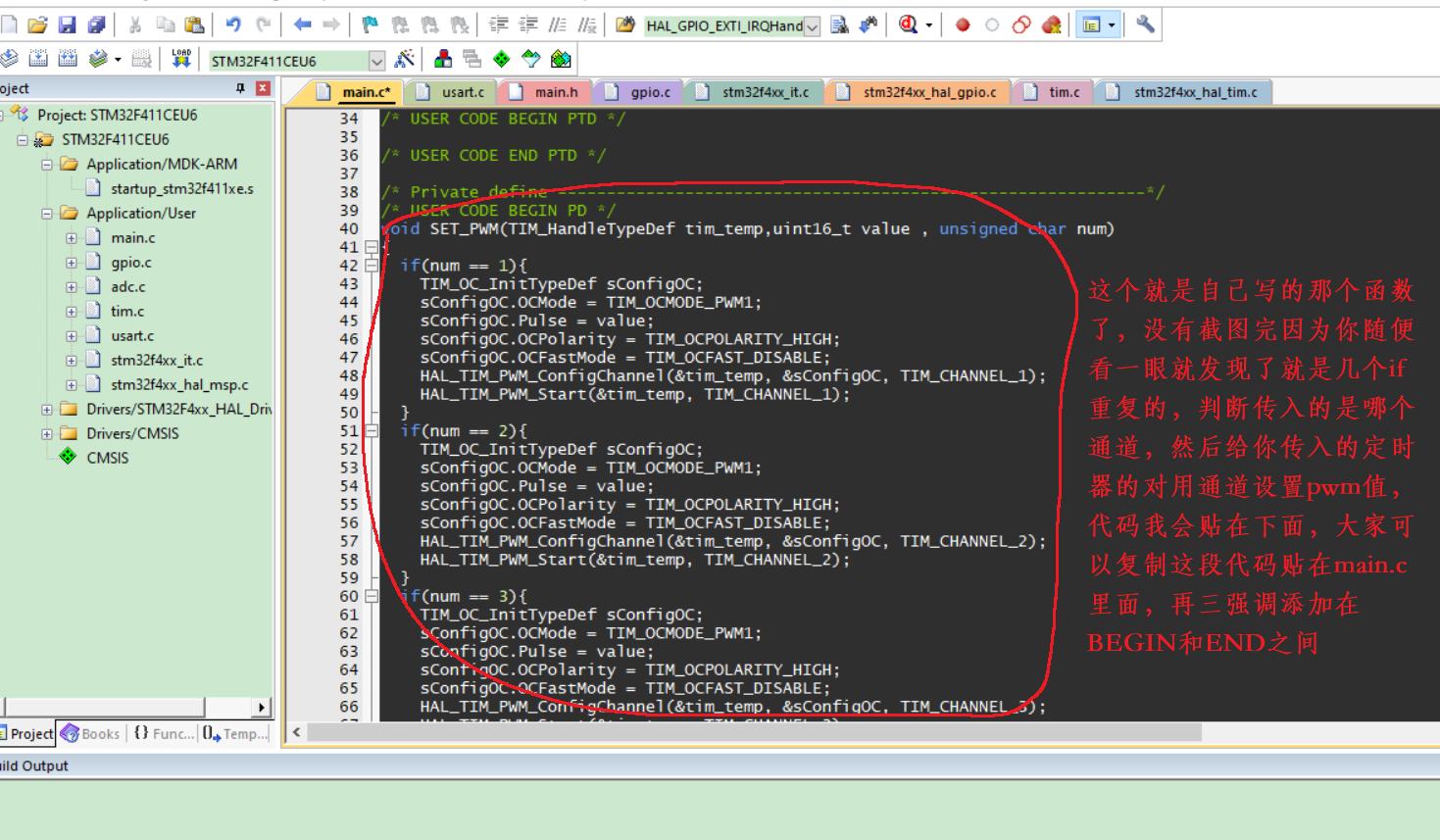Select the Build target icon

point(38,58)
